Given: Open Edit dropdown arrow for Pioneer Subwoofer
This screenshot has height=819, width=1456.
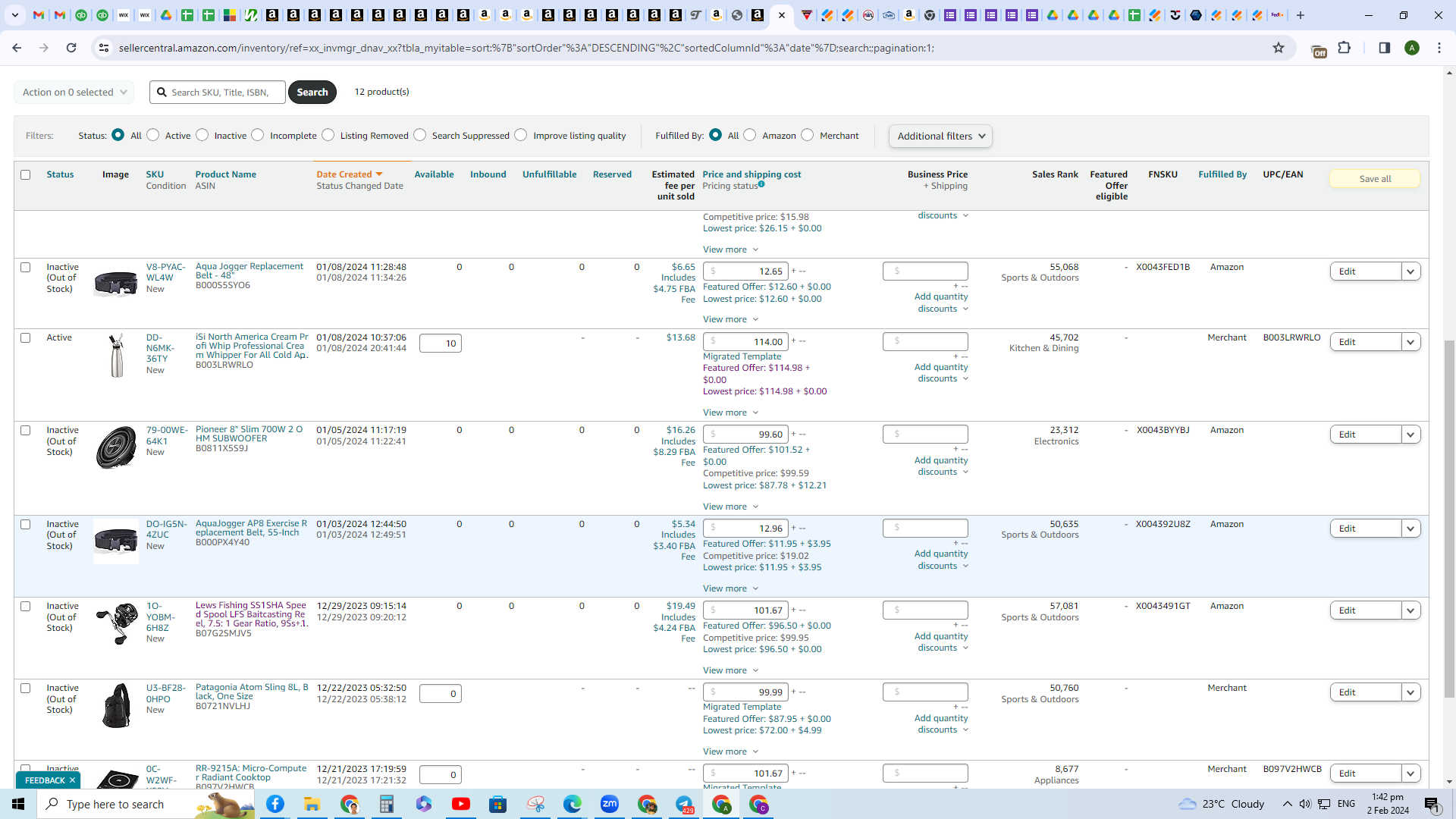Looking at the screenshot, I should [1410, 435].
